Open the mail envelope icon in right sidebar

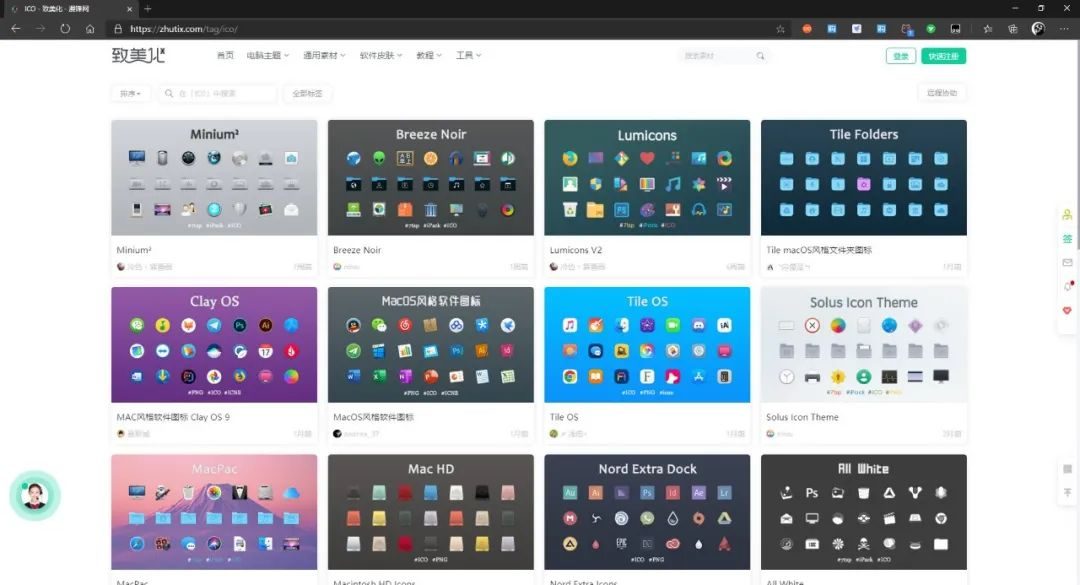[x=1067, y=262]
